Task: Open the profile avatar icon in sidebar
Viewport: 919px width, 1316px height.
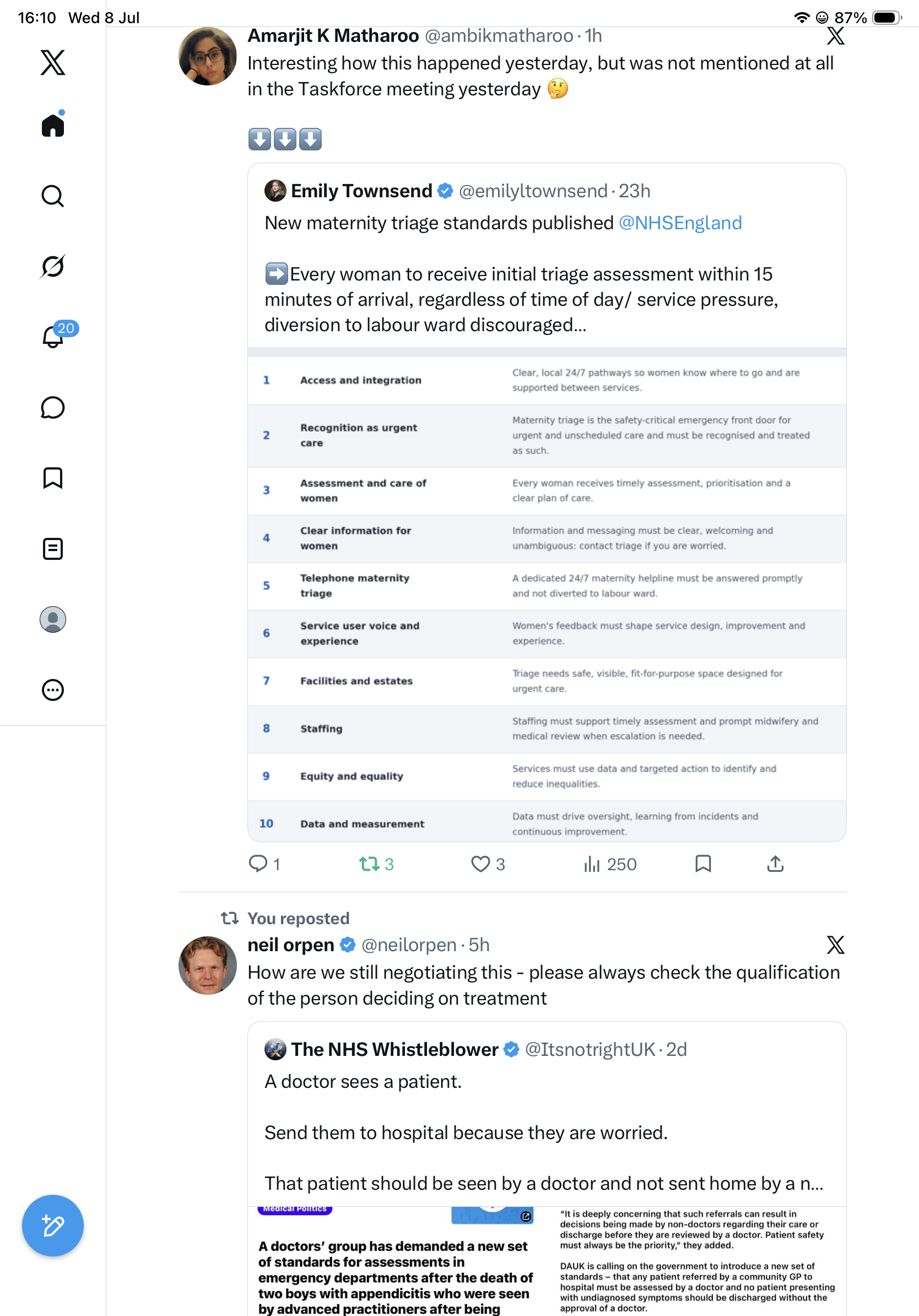Action: [53, 619]
